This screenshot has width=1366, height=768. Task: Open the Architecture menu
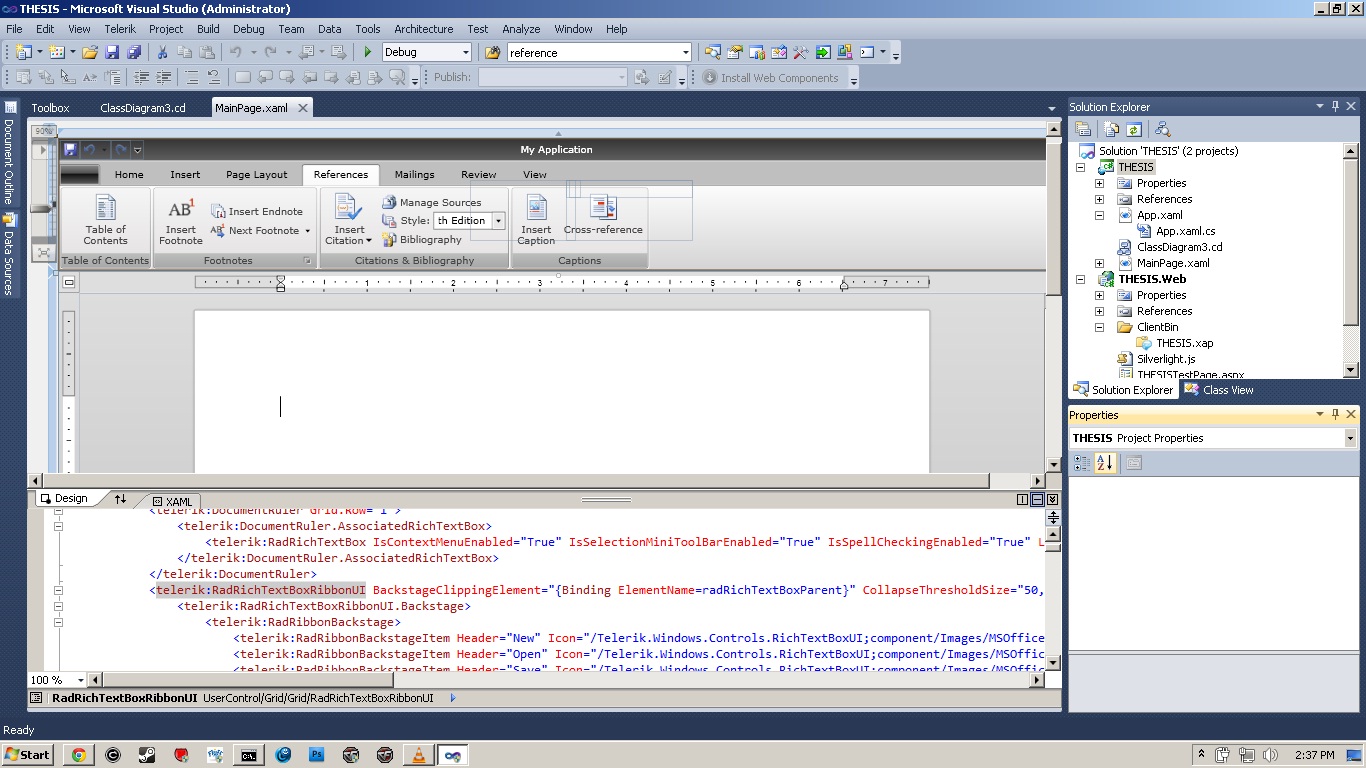423,29
